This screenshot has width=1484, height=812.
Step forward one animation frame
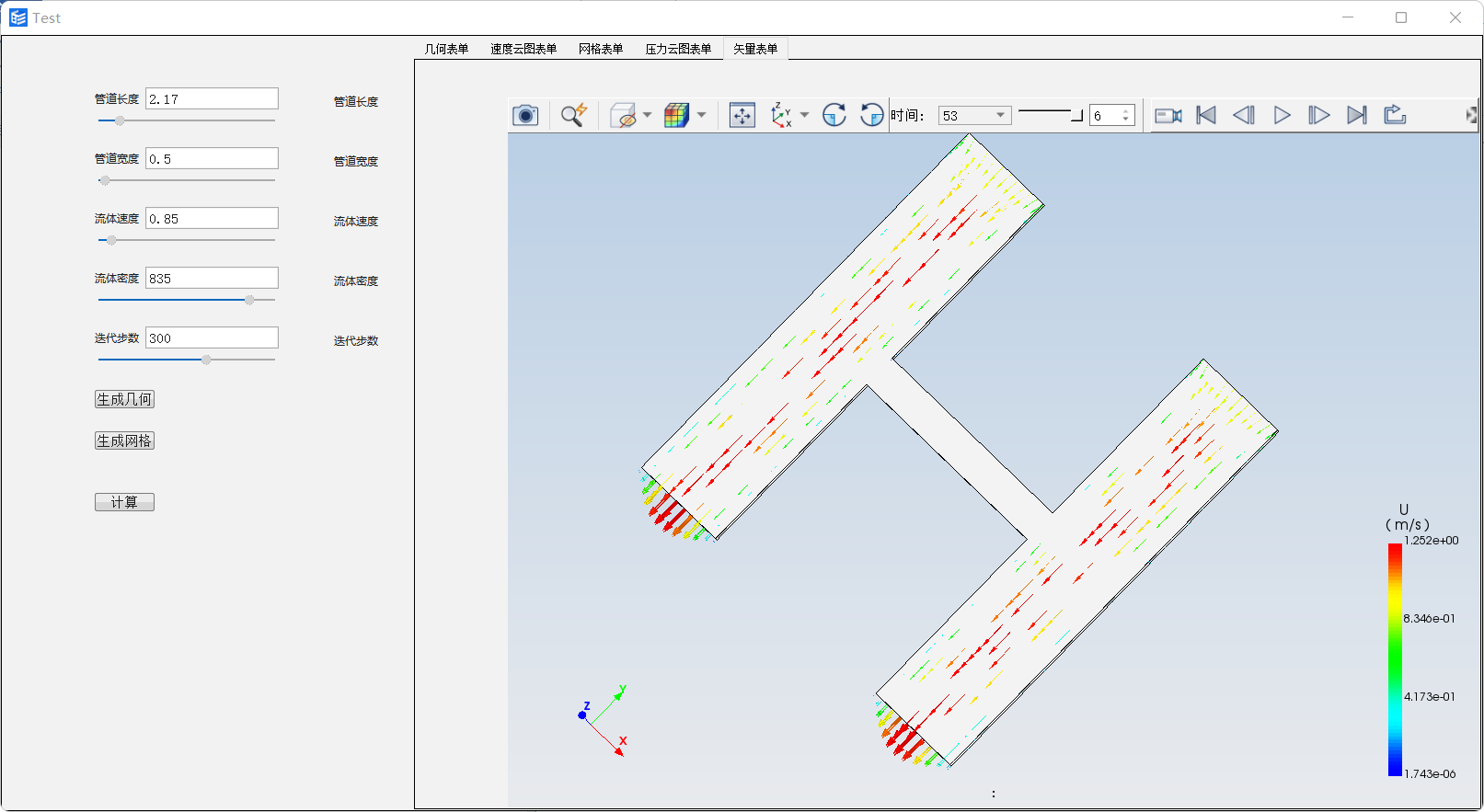click(x=1319, y=115)
